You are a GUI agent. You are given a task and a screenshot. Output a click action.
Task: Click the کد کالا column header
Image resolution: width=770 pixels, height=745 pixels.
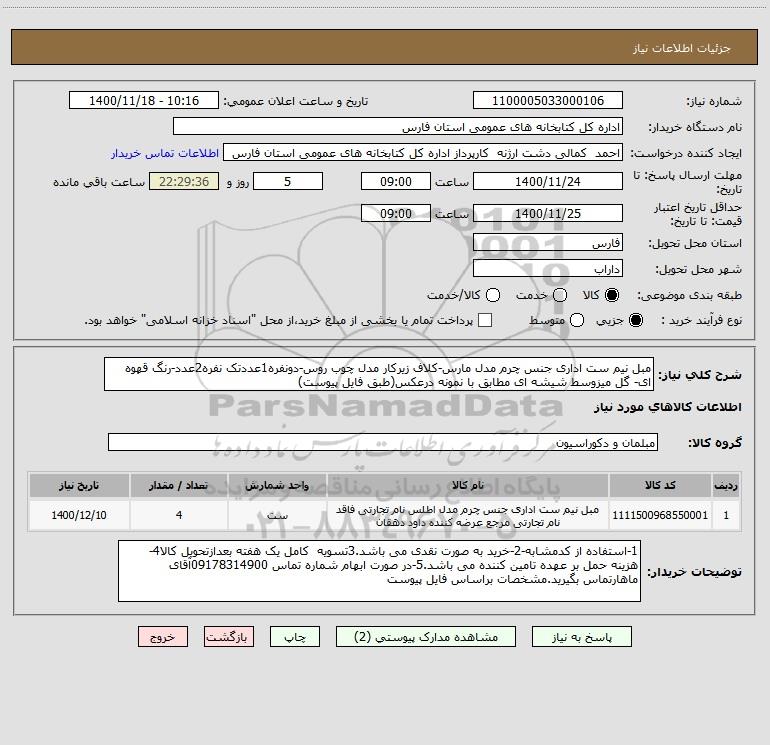660,485
